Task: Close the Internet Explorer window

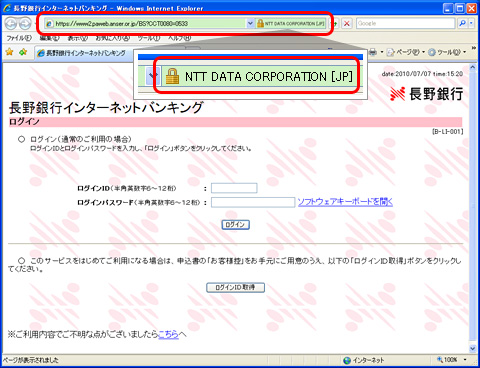Action: [472, 8]
